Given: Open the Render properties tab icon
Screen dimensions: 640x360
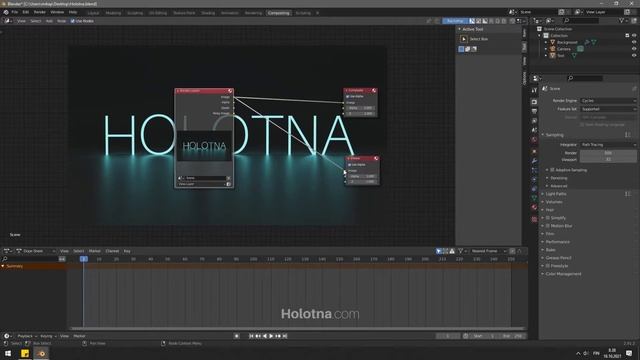Looking at the screenshot, I should click(534, 102).
